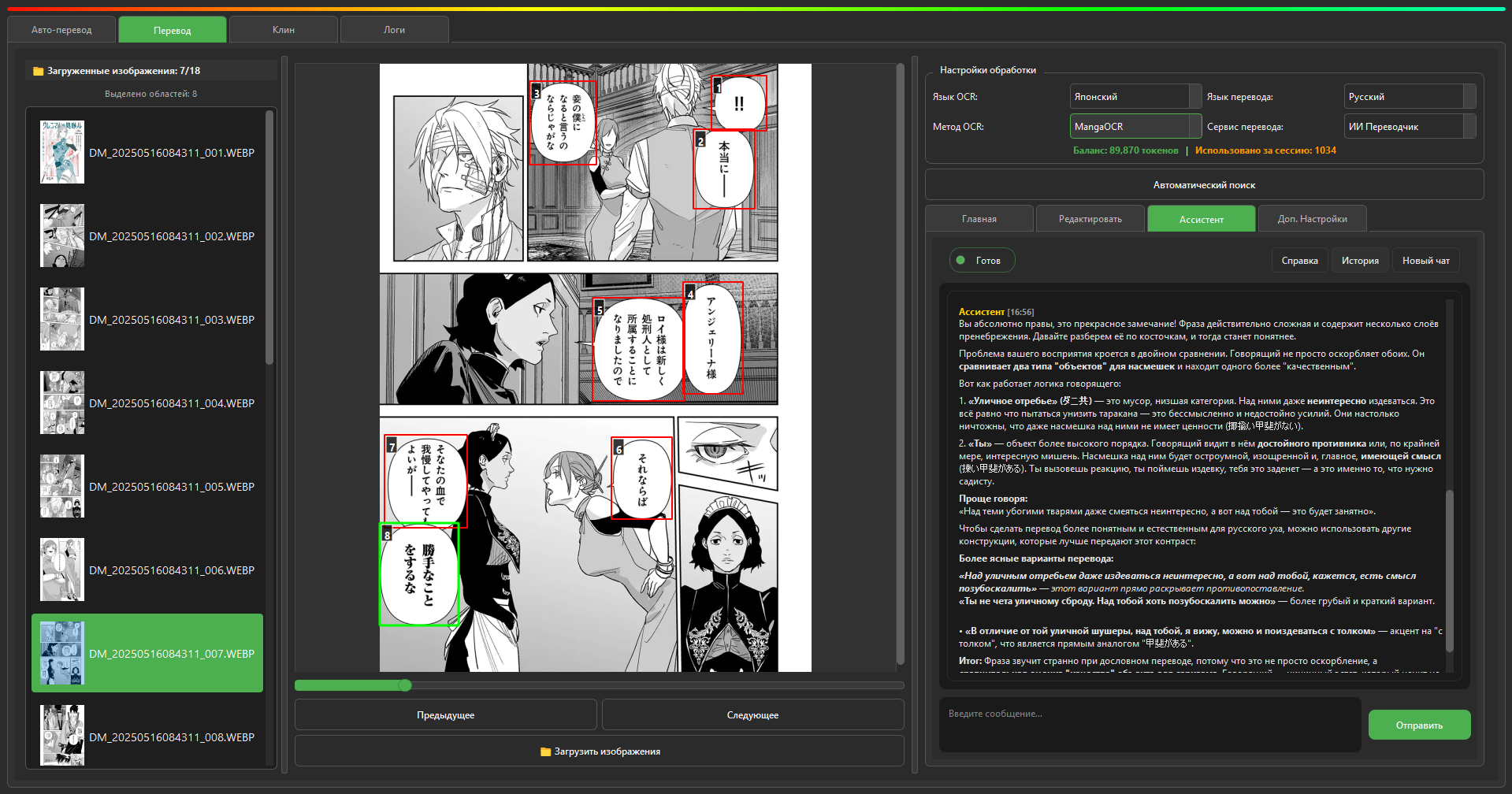The width and height of the screenshot is (1512, 794).
Task: Switch to the Клин tab
Action: tap(284, 30)
